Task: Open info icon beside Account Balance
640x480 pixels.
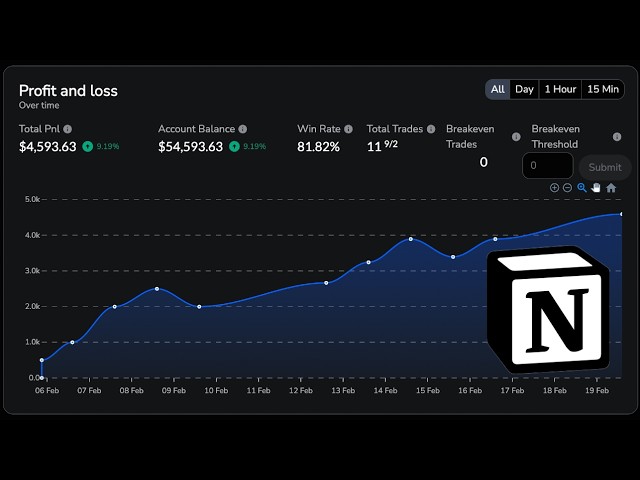Action: 242,129
